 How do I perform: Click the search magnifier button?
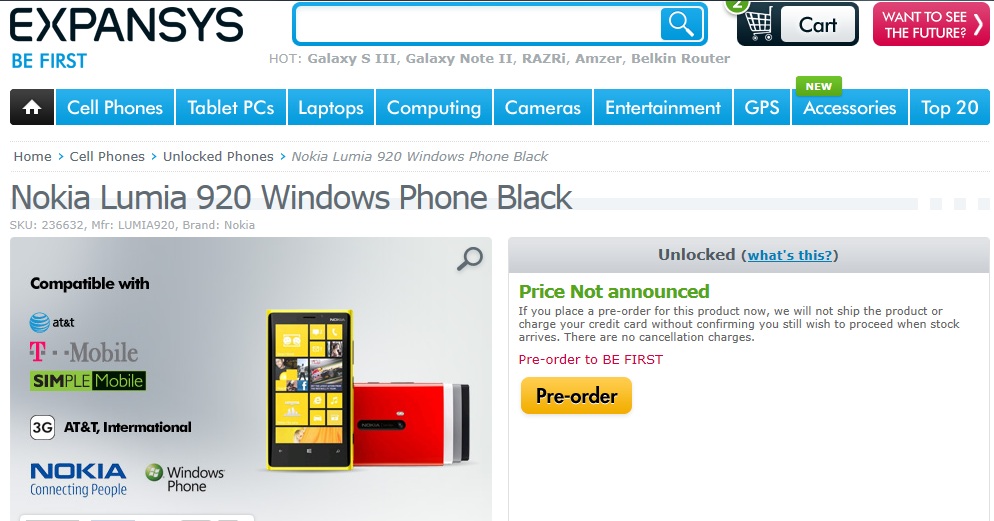click(x=681, y=24)
